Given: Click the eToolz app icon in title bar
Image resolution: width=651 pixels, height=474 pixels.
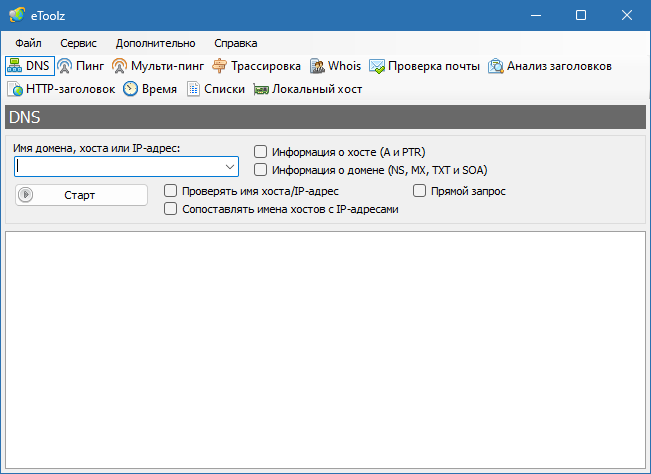Looking at the screenshot, I should click(17, 15).
